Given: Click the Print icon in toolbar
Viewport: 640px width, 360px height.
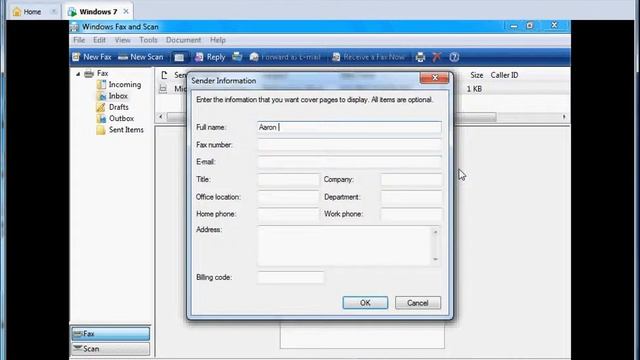Looking at the screenshot, I should [420, 57].
